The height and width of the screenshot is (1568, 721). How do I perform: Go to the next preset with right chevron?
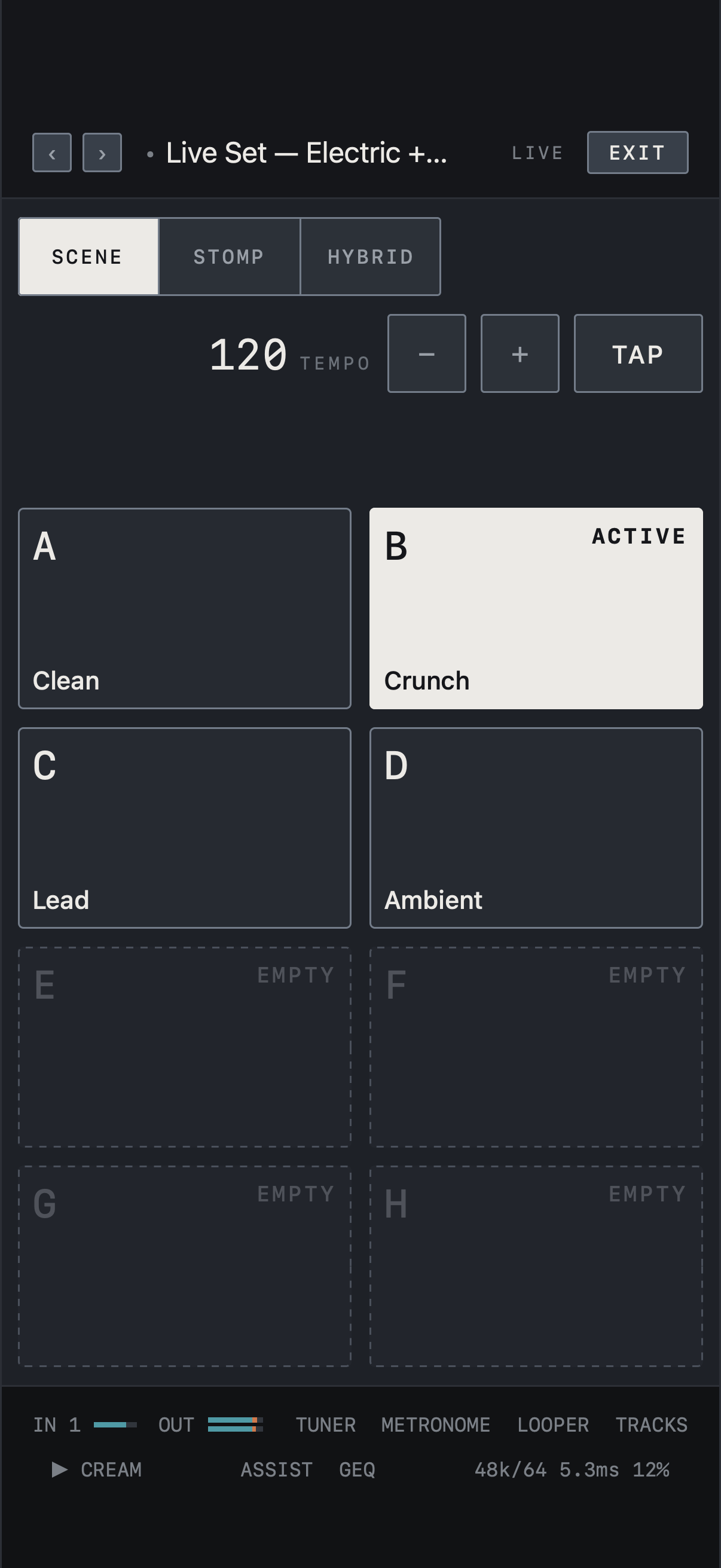[102, 152]
